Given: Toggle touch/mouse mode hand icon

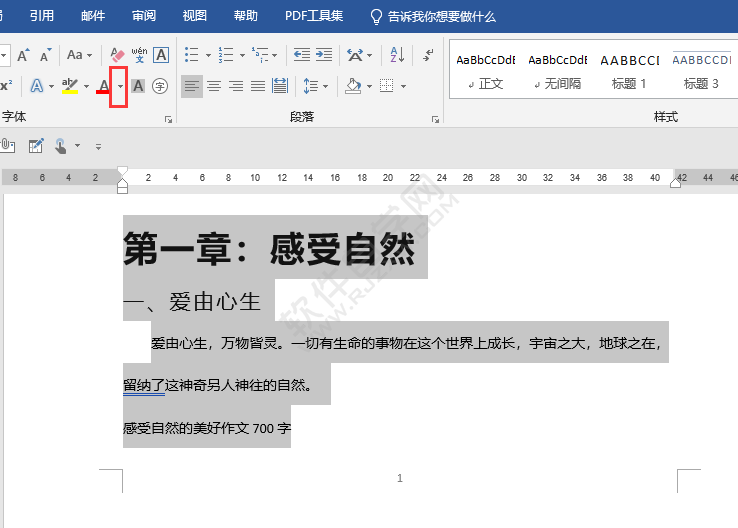Looking at the screenshot, I should 61,146.
